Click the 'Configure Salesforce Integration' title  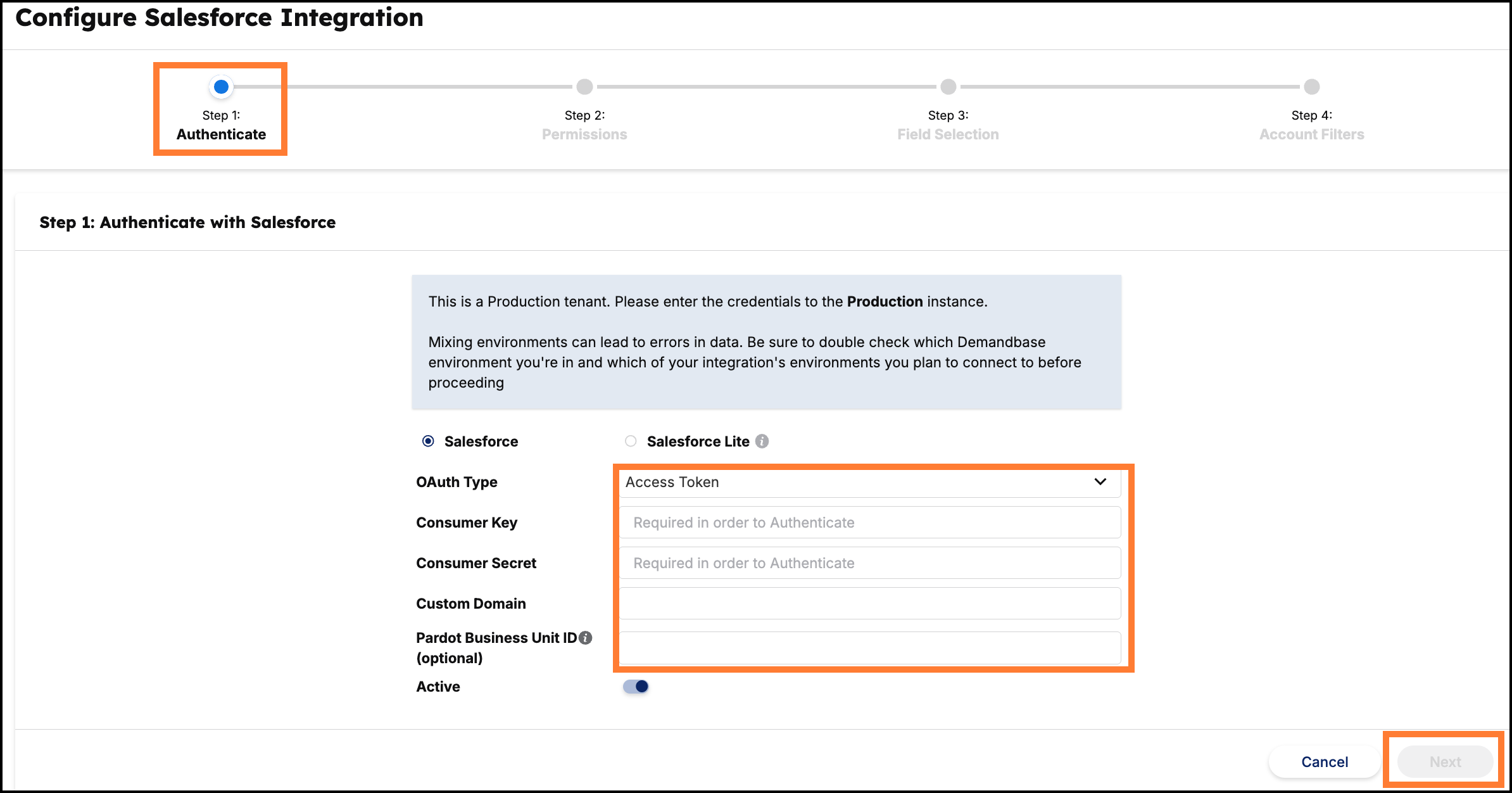click(219, 17)
